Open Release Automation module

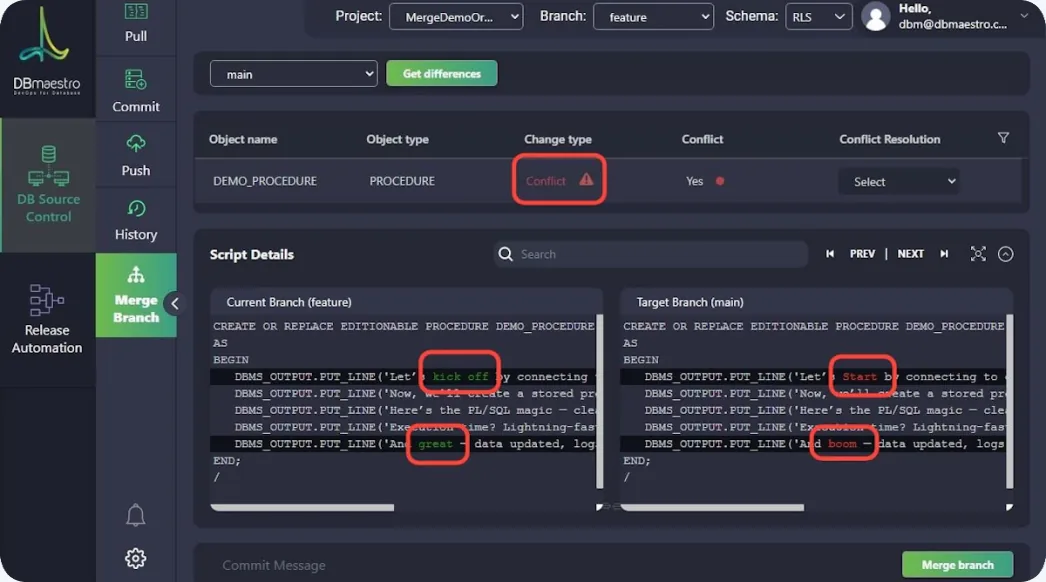(47, 318)
